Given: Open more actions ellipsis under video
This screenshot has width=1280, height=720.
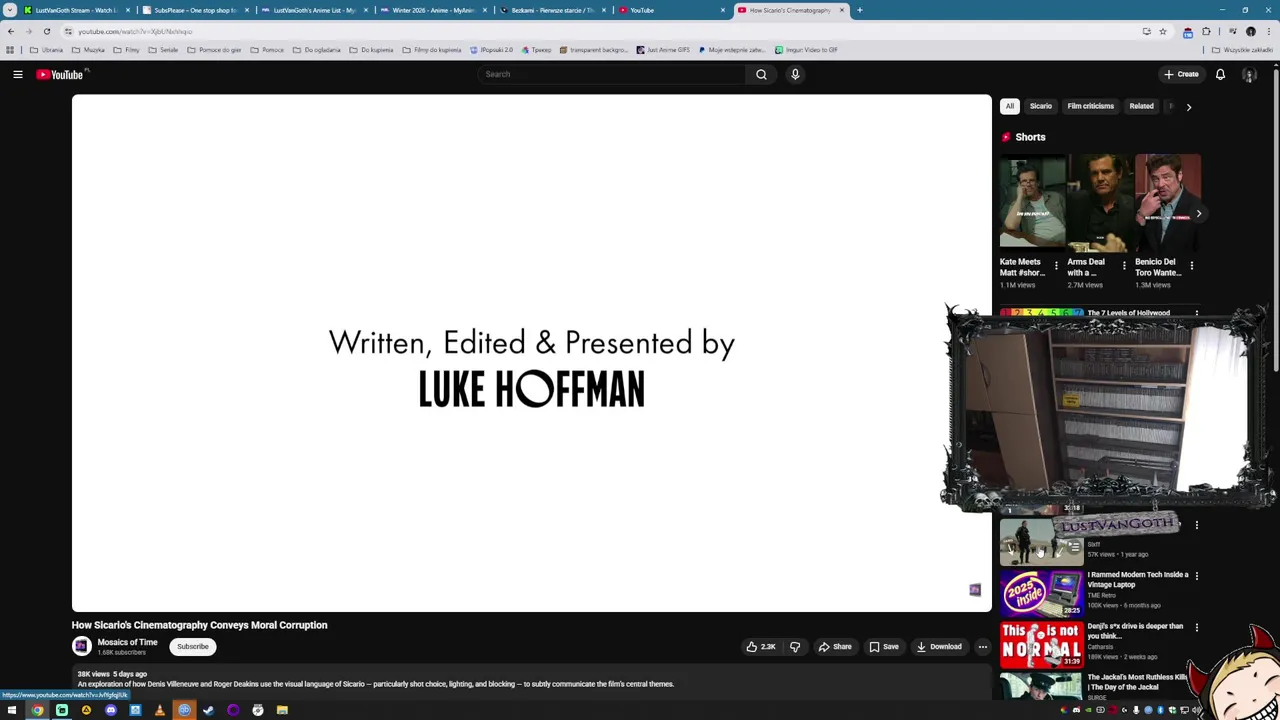Looking at the screenshot, I should (x=982, y=647).
